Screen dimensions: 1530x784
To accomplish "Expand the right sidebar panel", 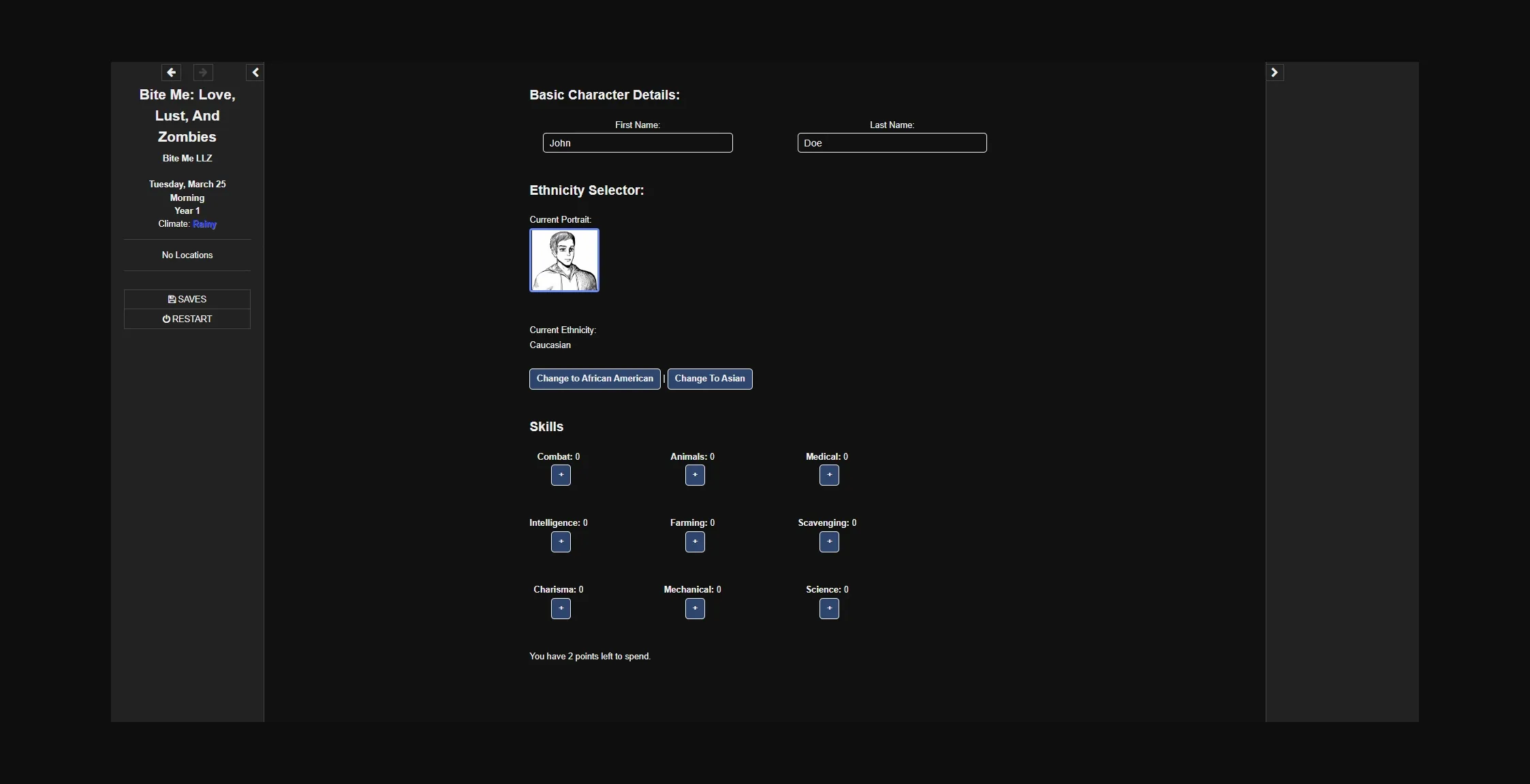I will coord(1275,72).
